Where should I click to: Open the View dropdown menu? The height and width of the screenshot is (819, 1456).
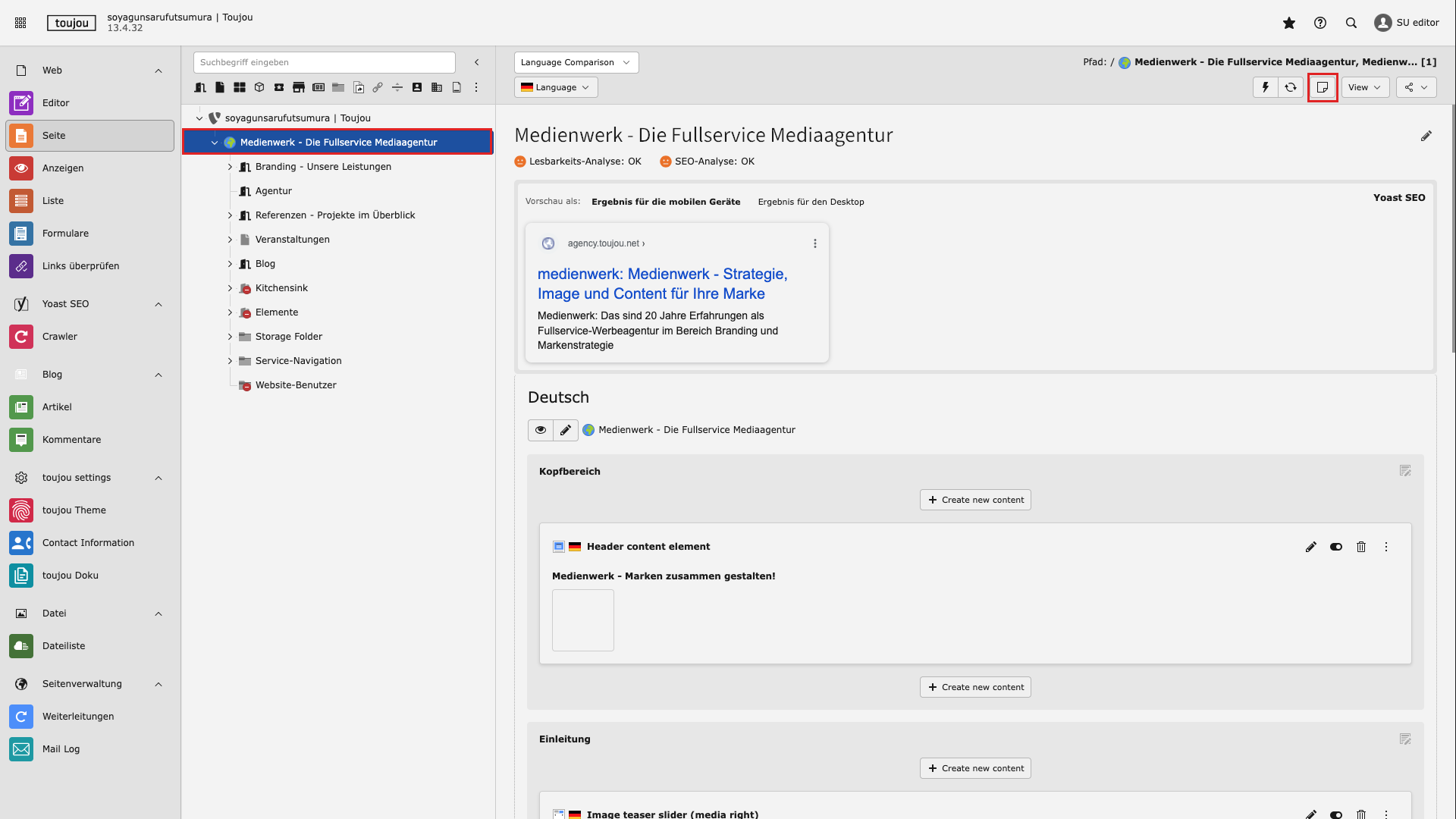point(1365,87)
